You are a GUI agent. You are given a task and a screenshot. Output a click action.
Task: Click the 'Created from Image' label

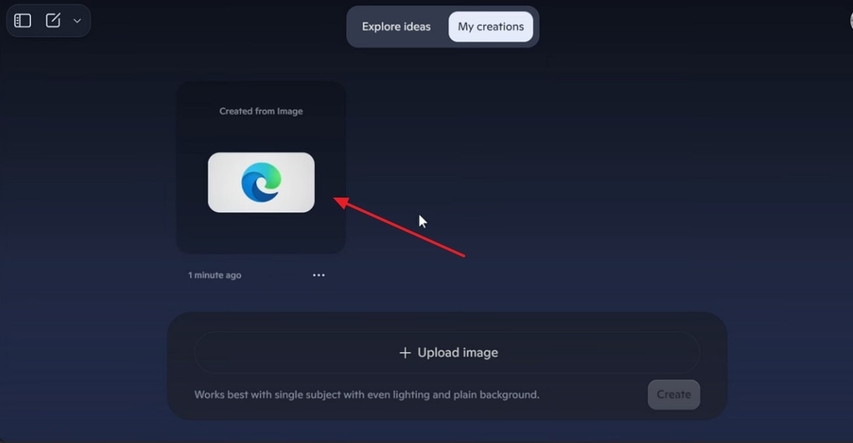(x=261, y=111)
